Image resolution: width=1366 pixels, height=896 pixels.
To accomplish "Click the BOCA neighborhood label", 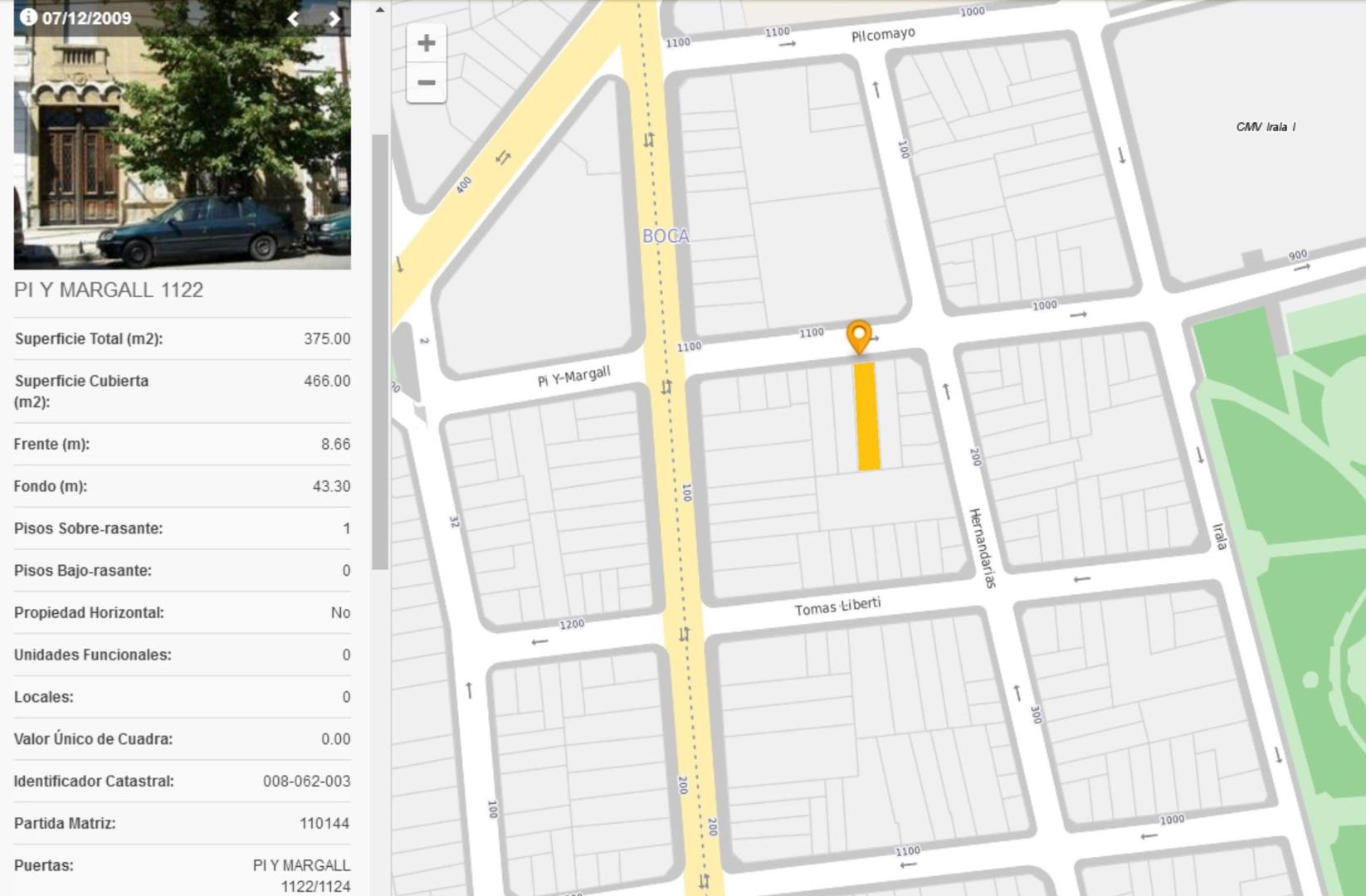I will (x=666, y=236).
